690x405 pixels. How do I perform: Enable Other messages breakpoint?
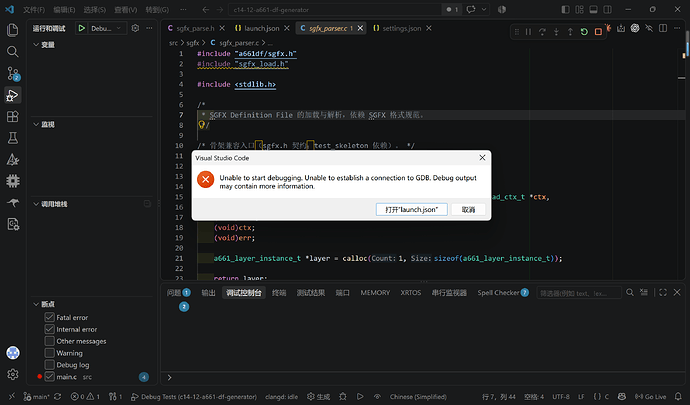[49, 341]
